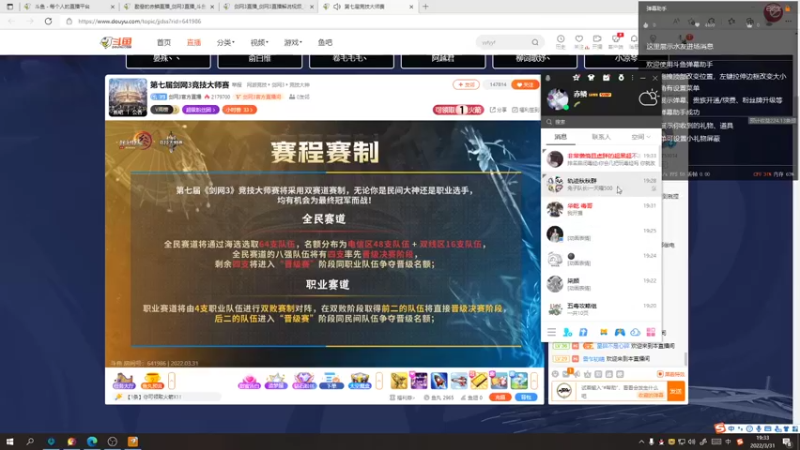The width and height of the screenshot is (800, 450).
Task: Click the 发送 send button
Action: [x=676, y=391]
